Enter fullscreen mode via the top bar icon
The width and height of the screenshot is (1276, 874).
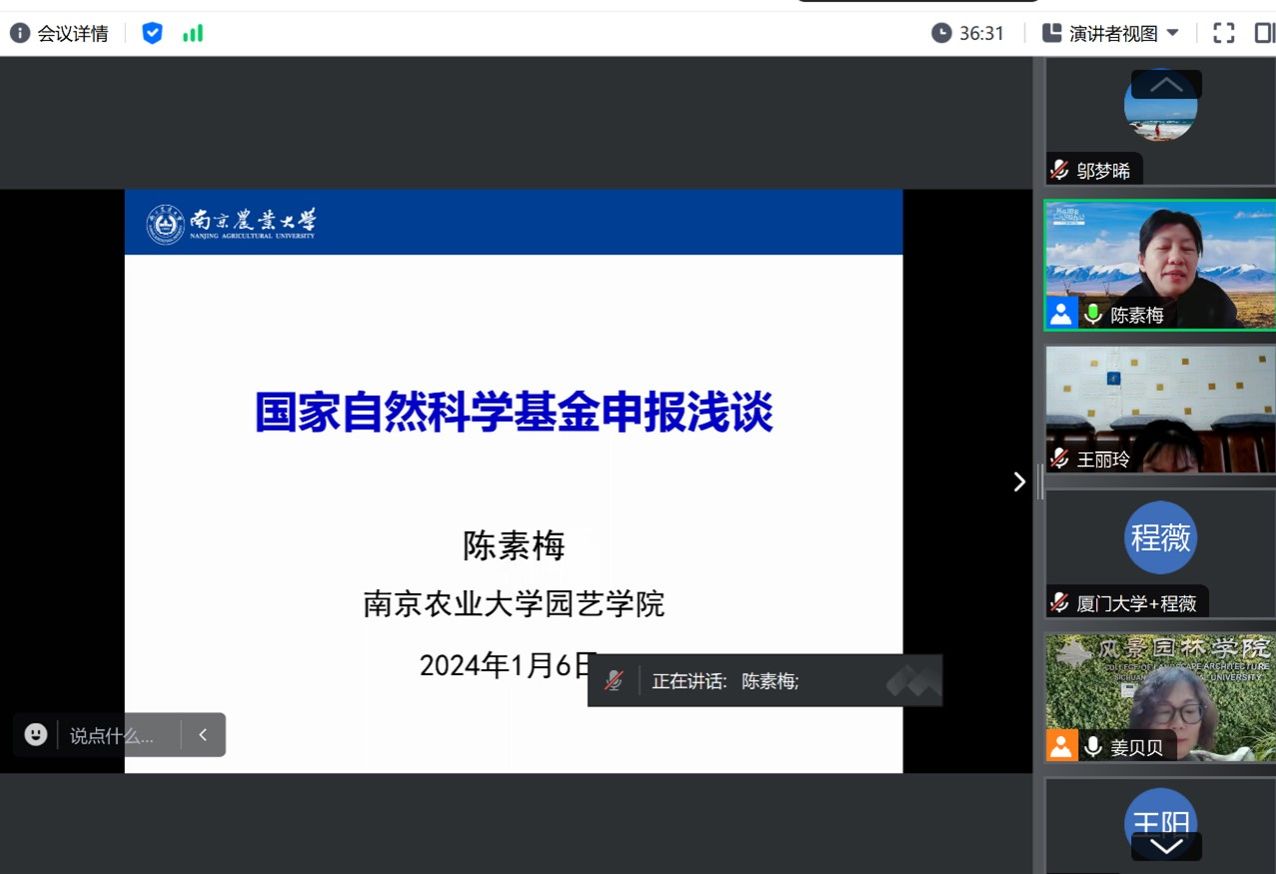[x=1223, y=33]
